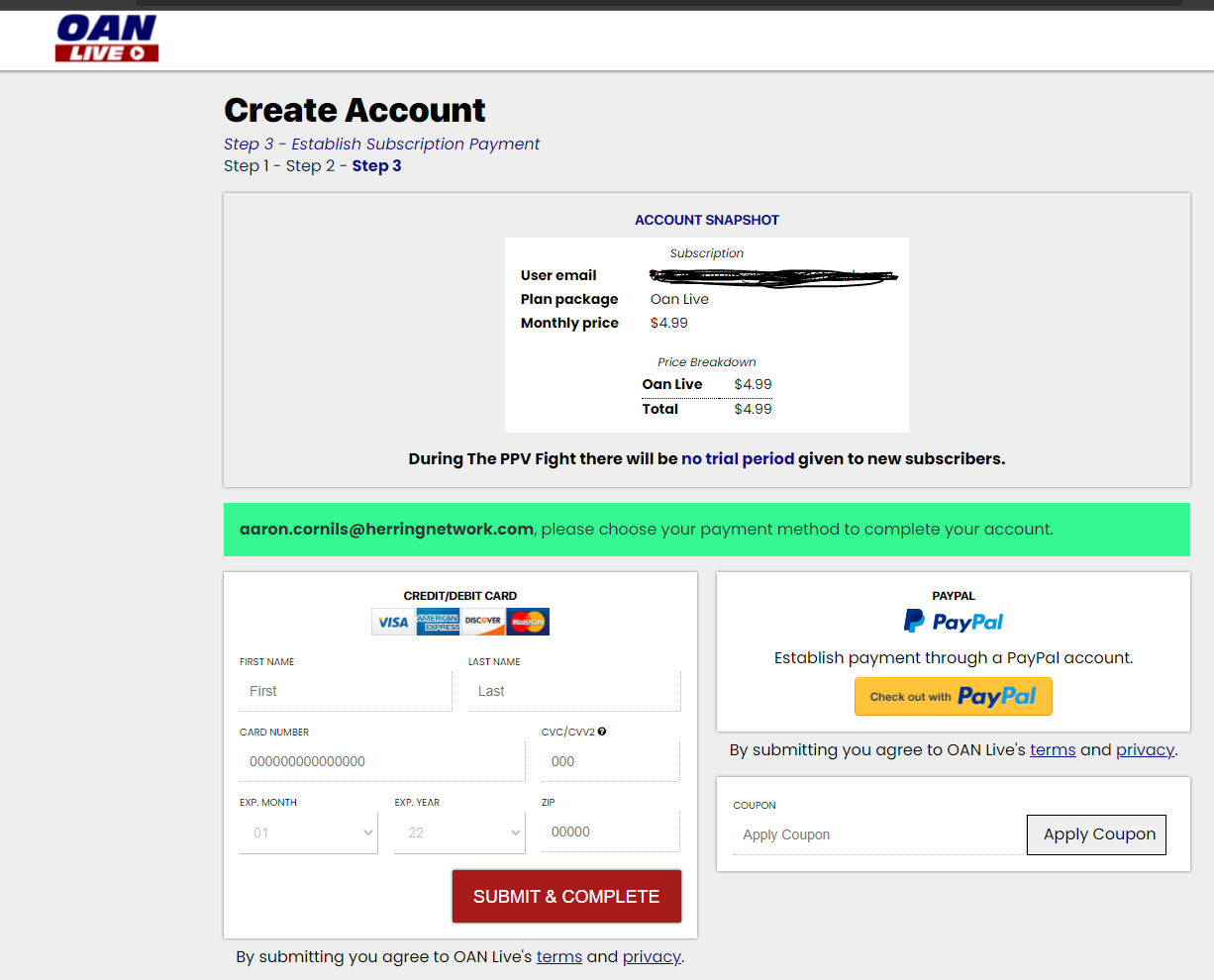The width and height of the screenshot is (1214, 980).
Task: Click the email aaron.cornils@herringnetwork.com
Action: point(386,529)
